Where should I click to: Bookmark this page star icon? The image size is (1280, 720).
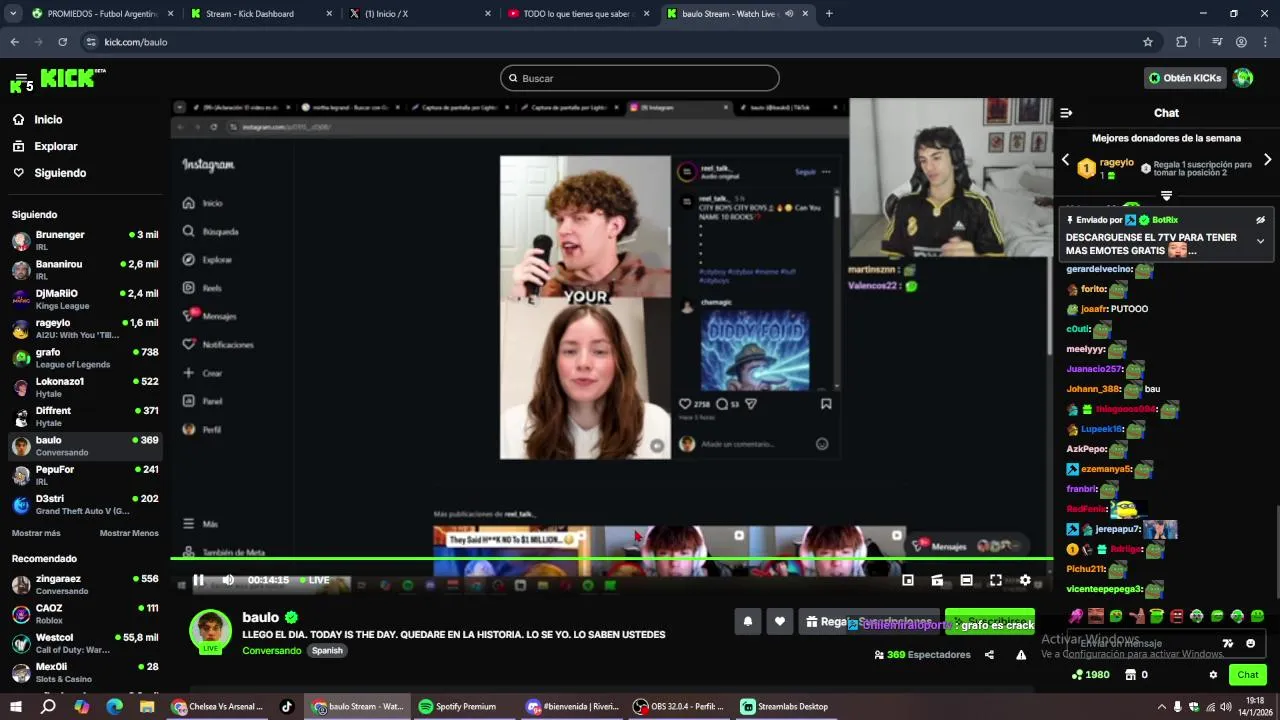click(x=1148, y=42)
